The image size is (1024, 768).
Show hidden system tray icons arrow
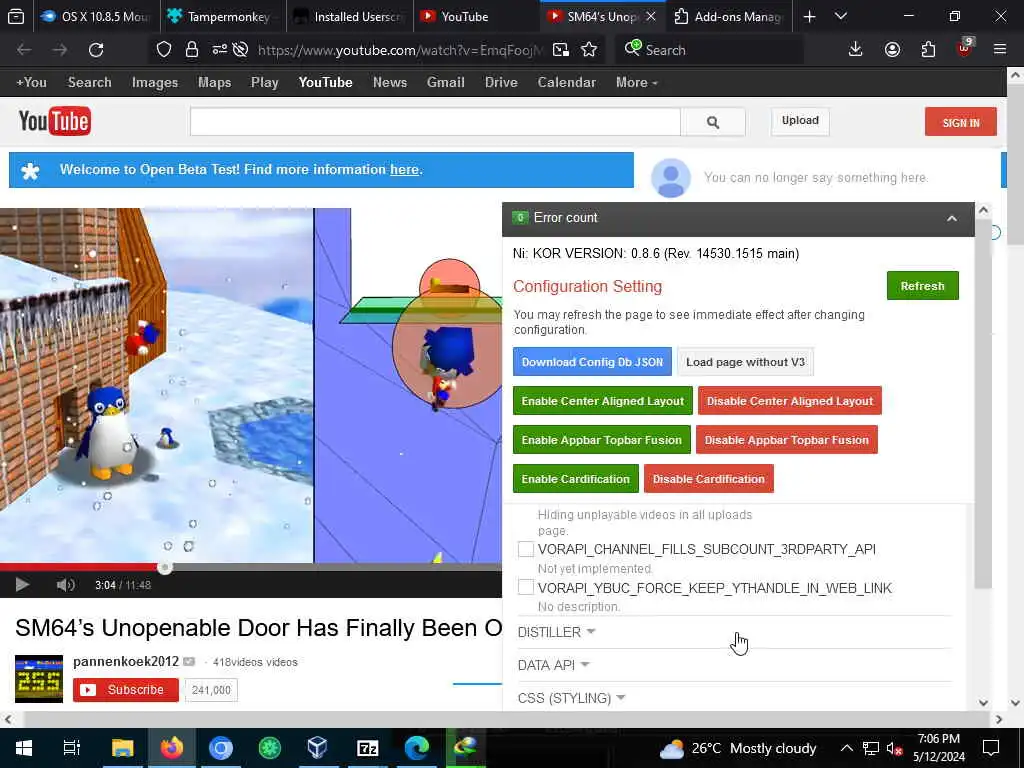[846, 748]
